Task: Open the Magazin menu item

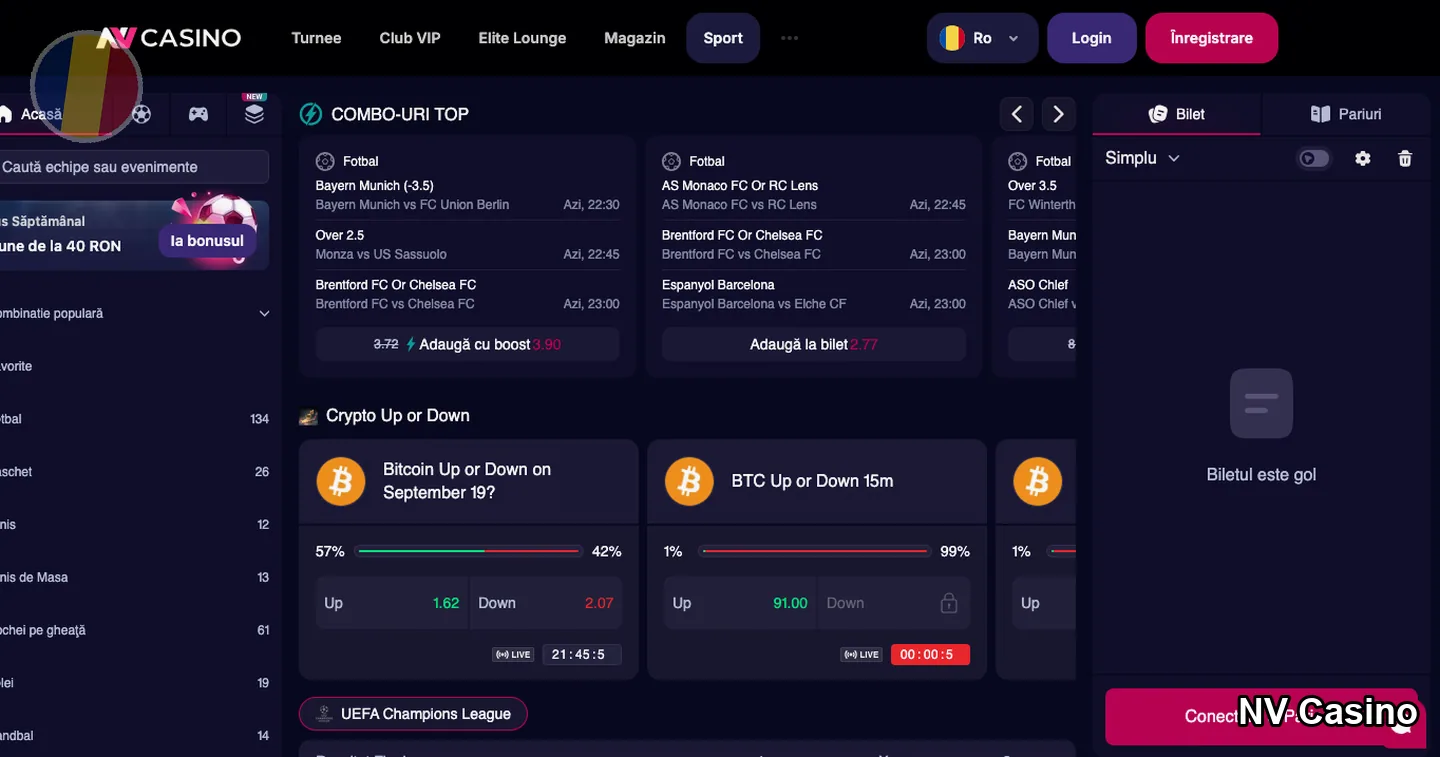Action: (x=635, y=38)
